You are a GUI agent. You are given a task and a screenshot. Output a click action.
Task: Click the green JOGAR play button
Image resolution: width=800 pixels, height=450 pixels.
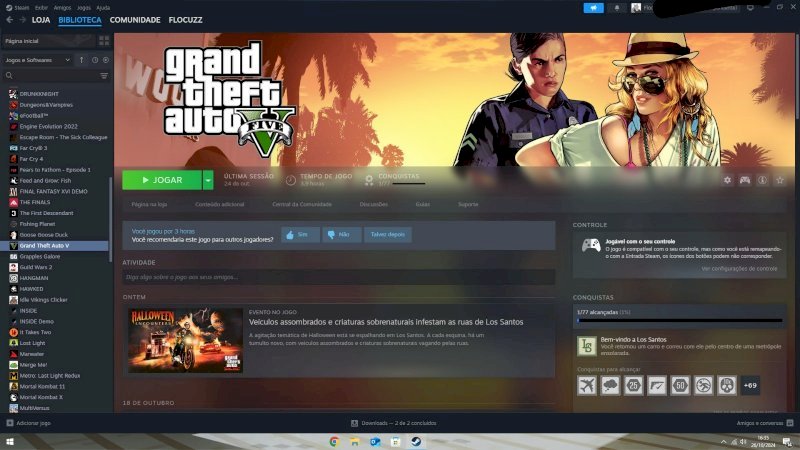[x=162, y=180]
